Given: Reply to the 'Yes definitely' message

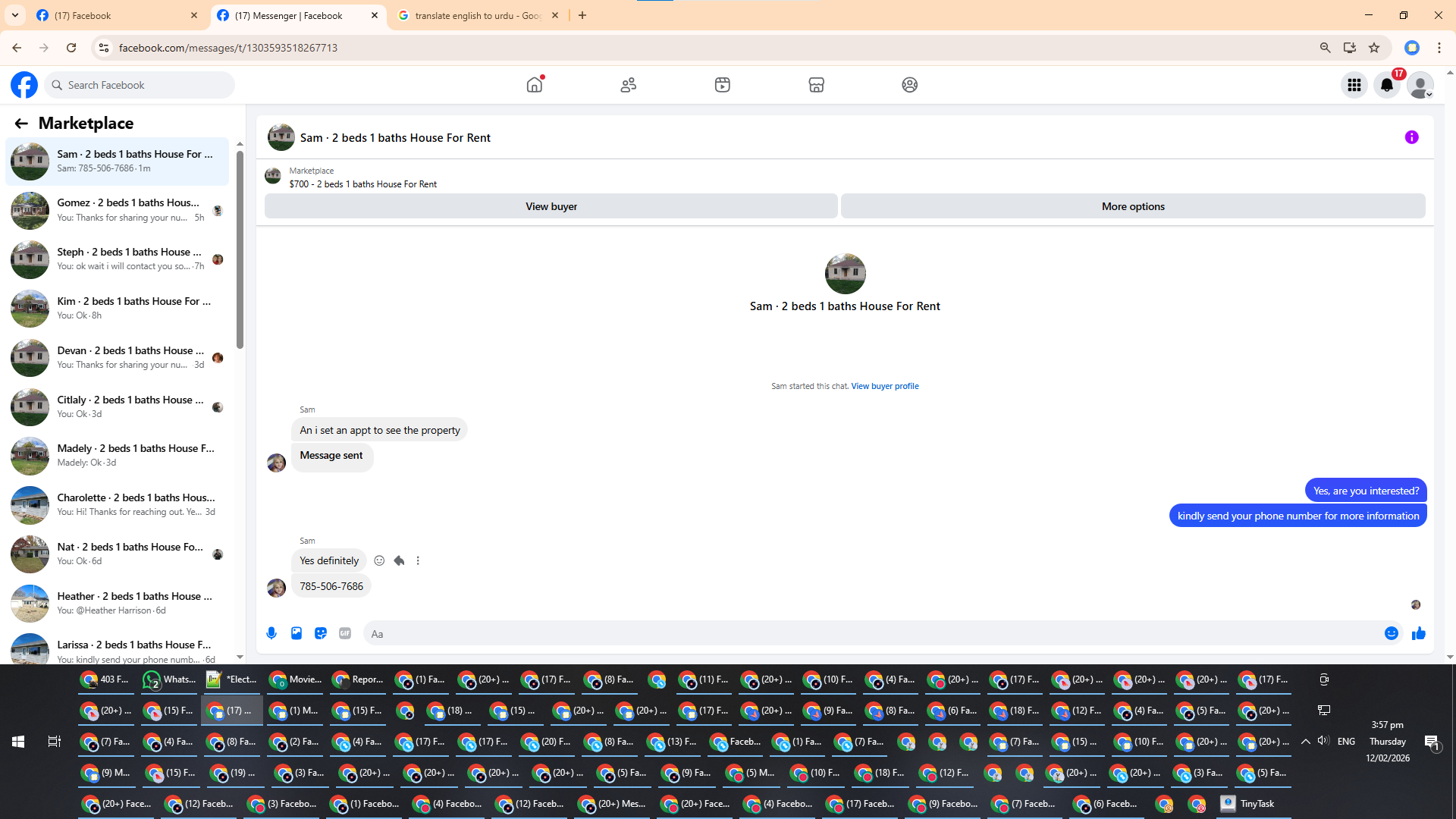Looking at the screenshot, I should tap(399, 560).
